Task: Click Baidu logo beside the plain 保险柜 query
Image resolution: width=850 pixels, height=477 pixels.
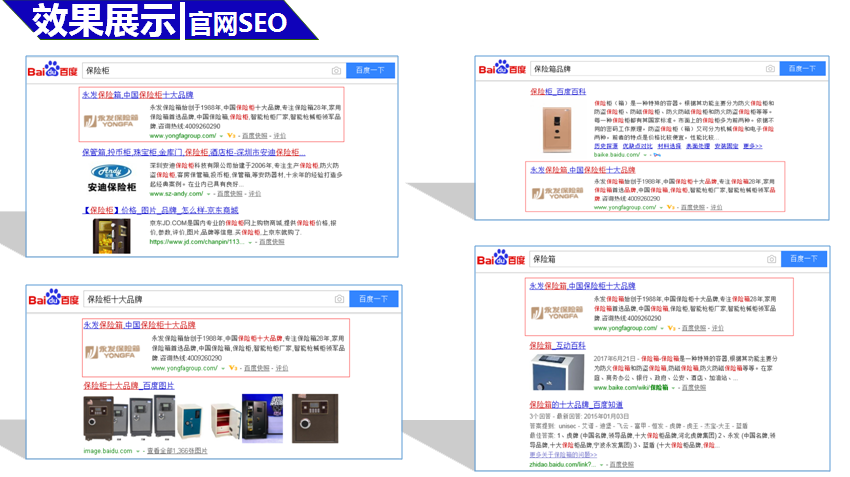Action: point(53,69)
